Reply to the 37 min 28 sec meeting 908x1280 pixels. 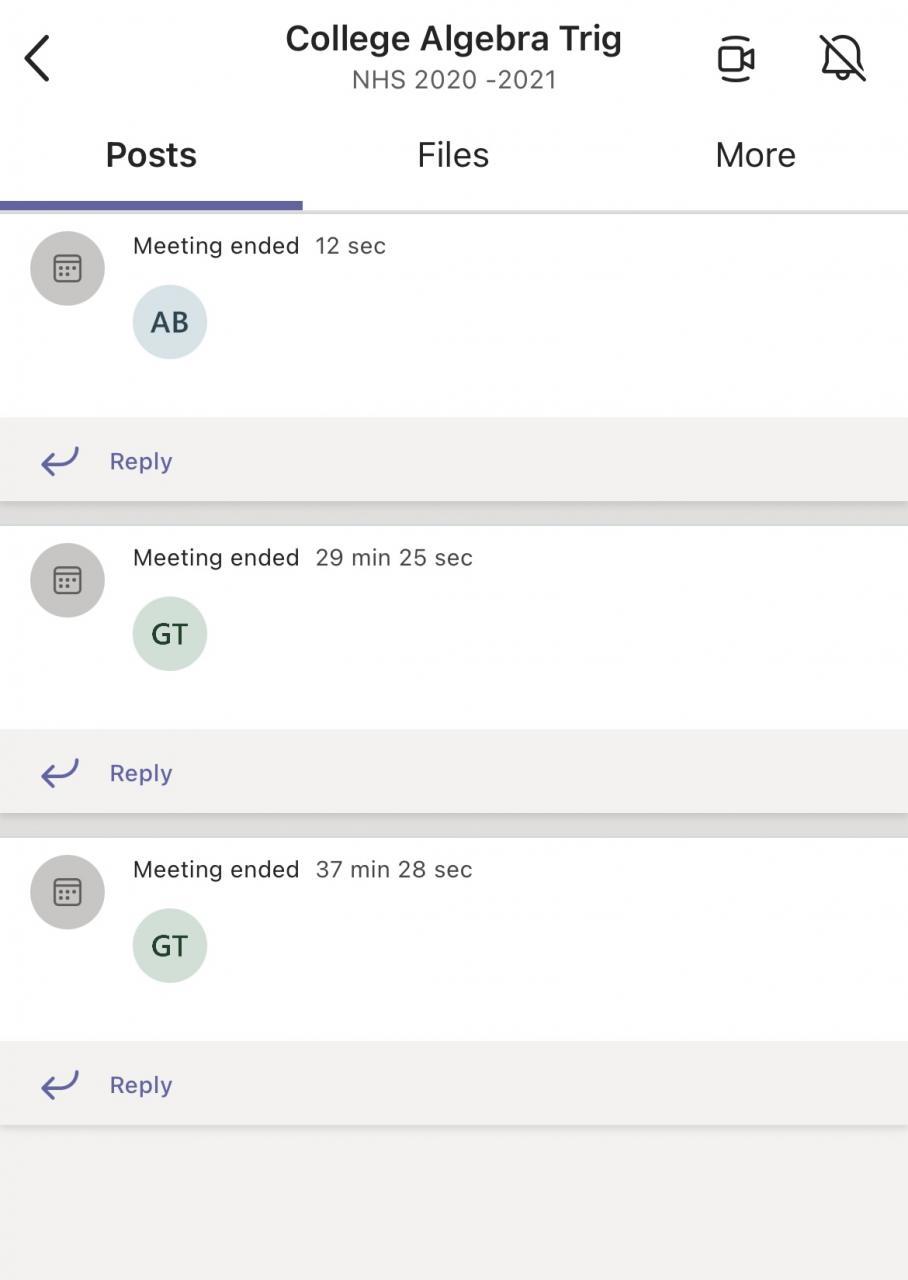click(x=141, y=1086)
